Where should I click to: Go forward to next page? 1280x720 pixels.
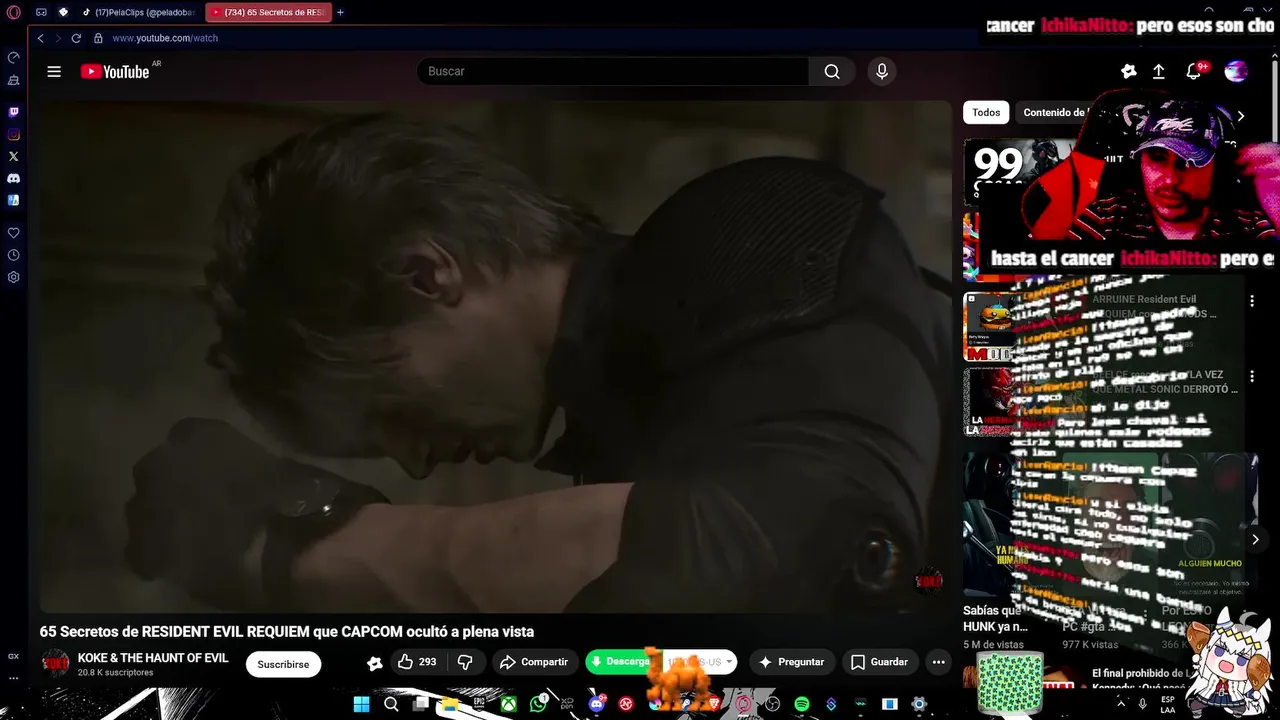click(58, 38)
